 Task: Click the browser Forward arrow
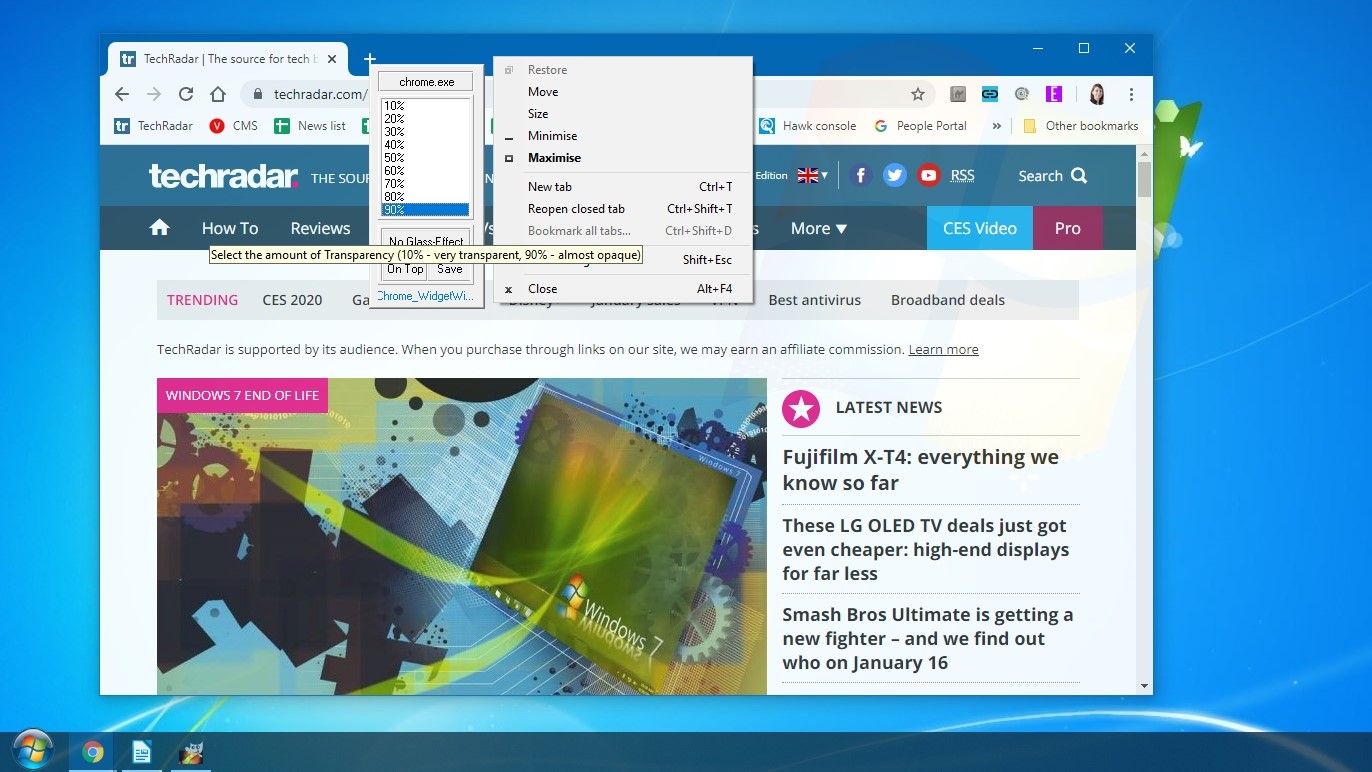click(154, 94)
